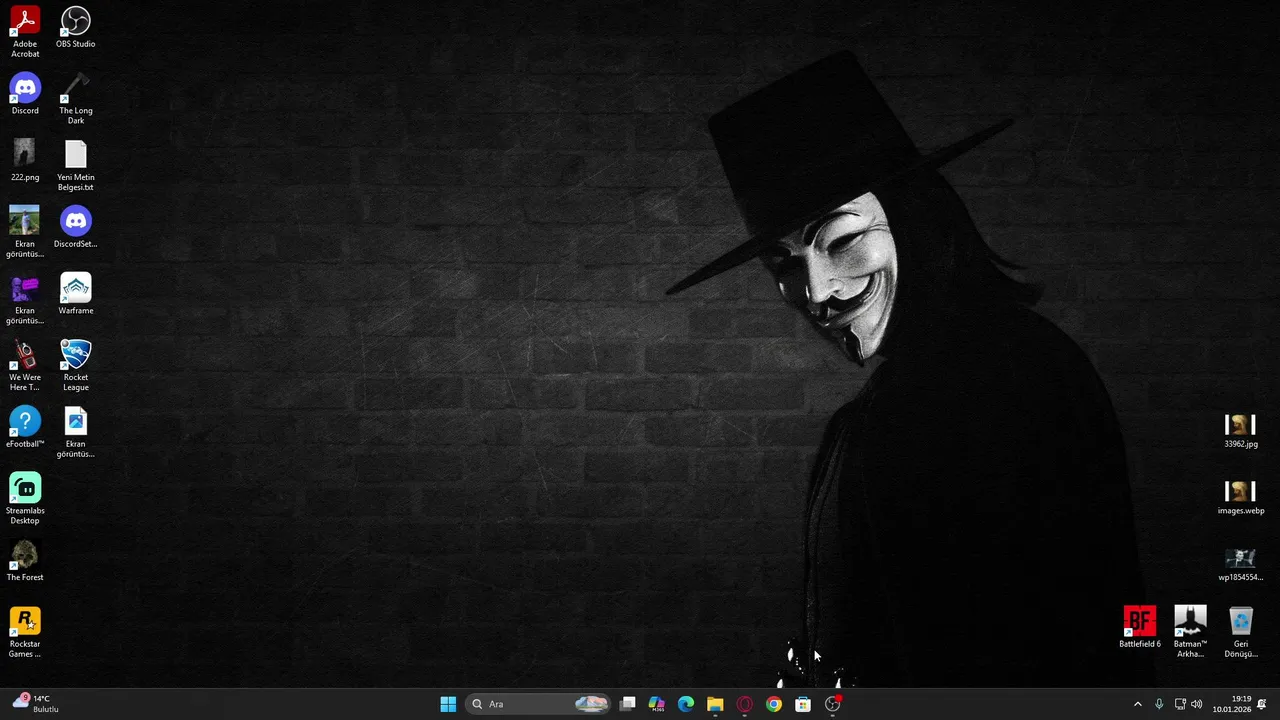Open the notifications bell icon
1280x720 pixels.
(x=1262, y=704)
